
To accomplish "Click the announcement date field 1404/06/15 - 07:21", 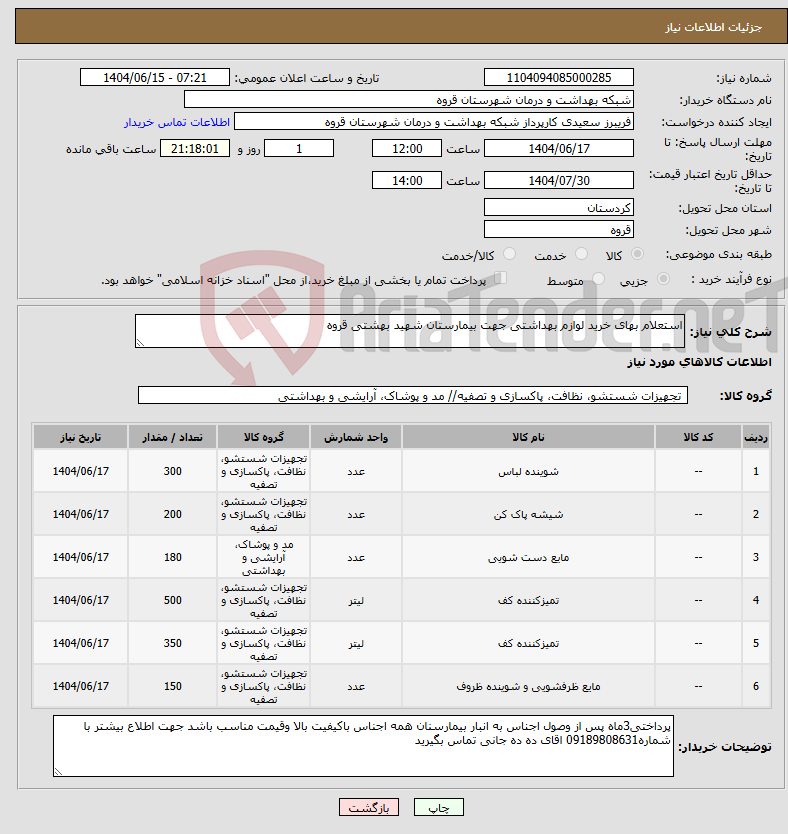I will (x=155, y=78).
